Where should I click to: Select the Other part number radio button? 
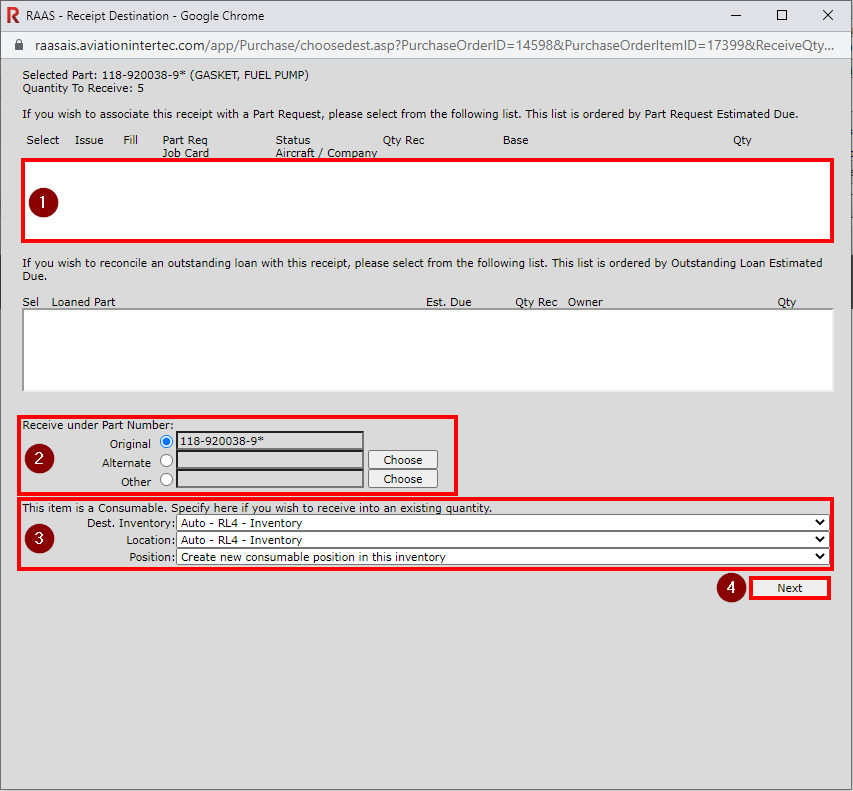point(166,480)
